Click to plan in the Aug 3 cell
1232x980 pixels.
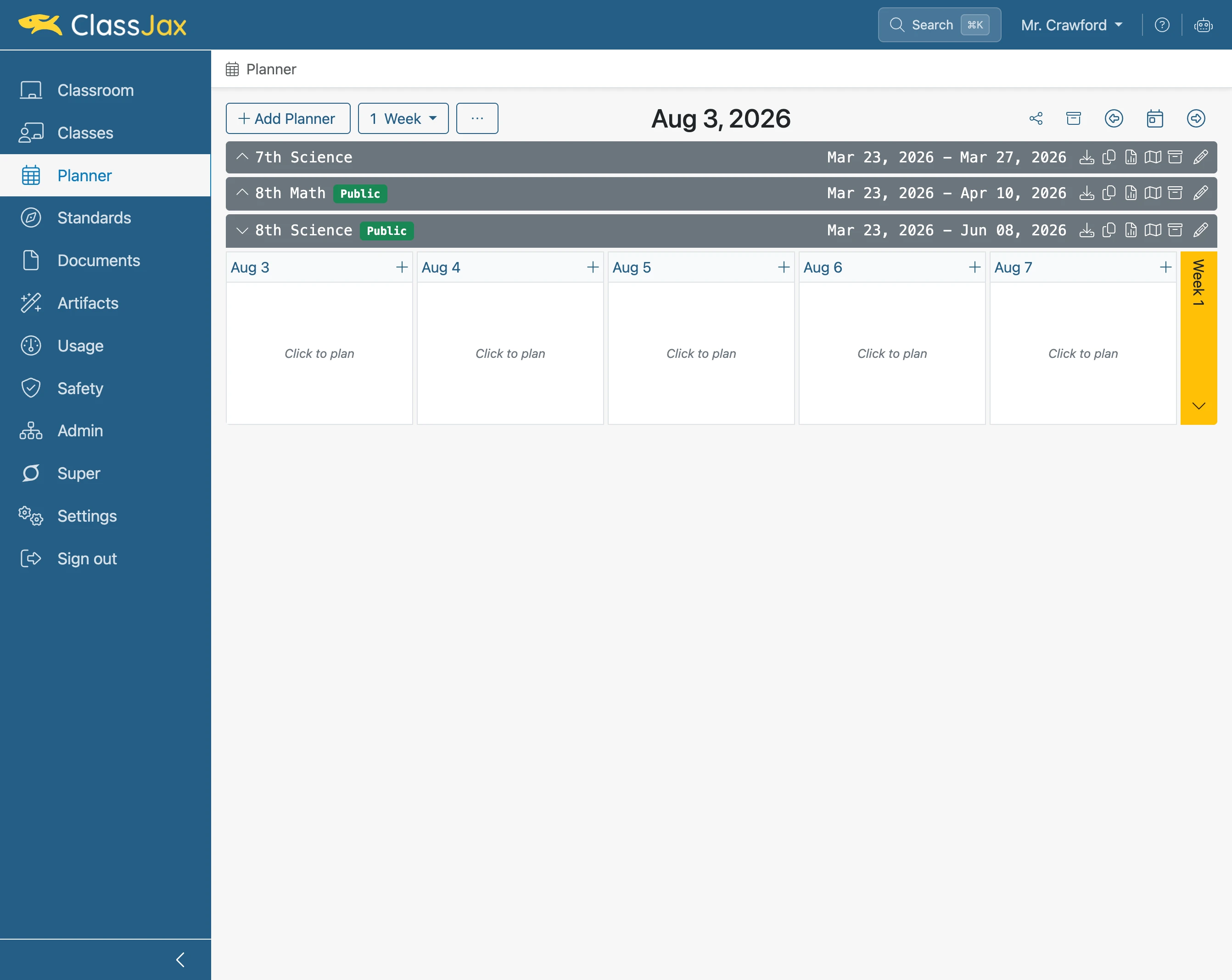[x=319, y=354]
